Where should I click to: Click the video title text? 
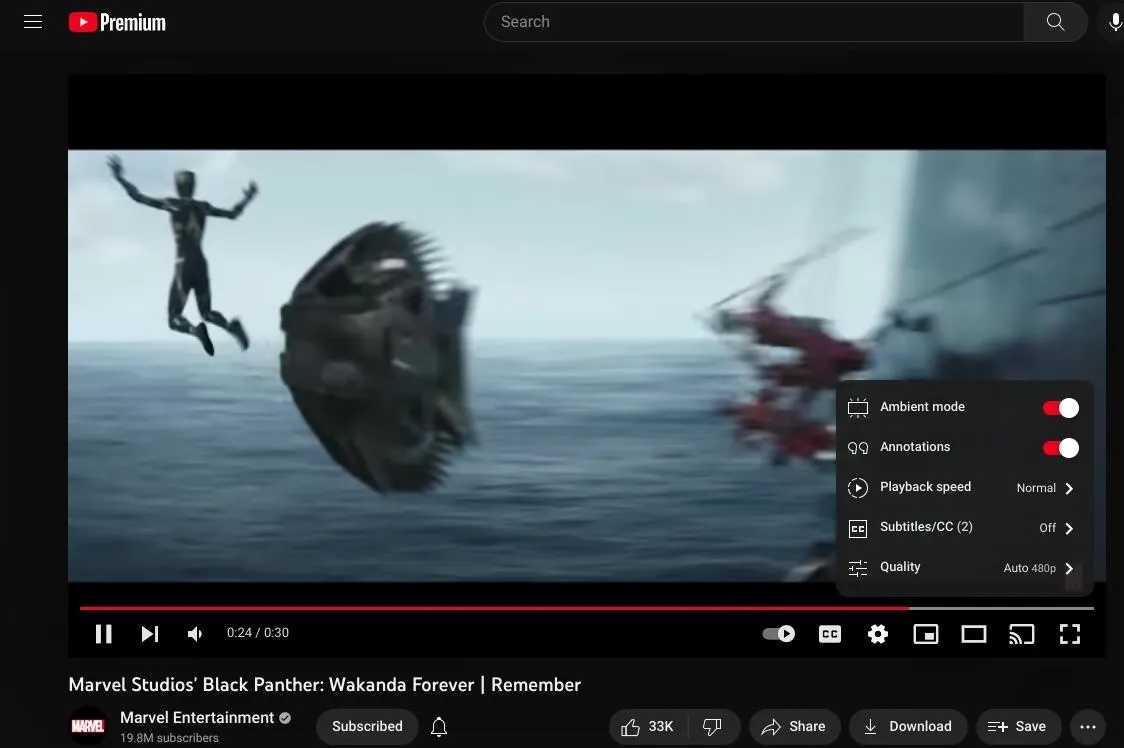point(325,685)
